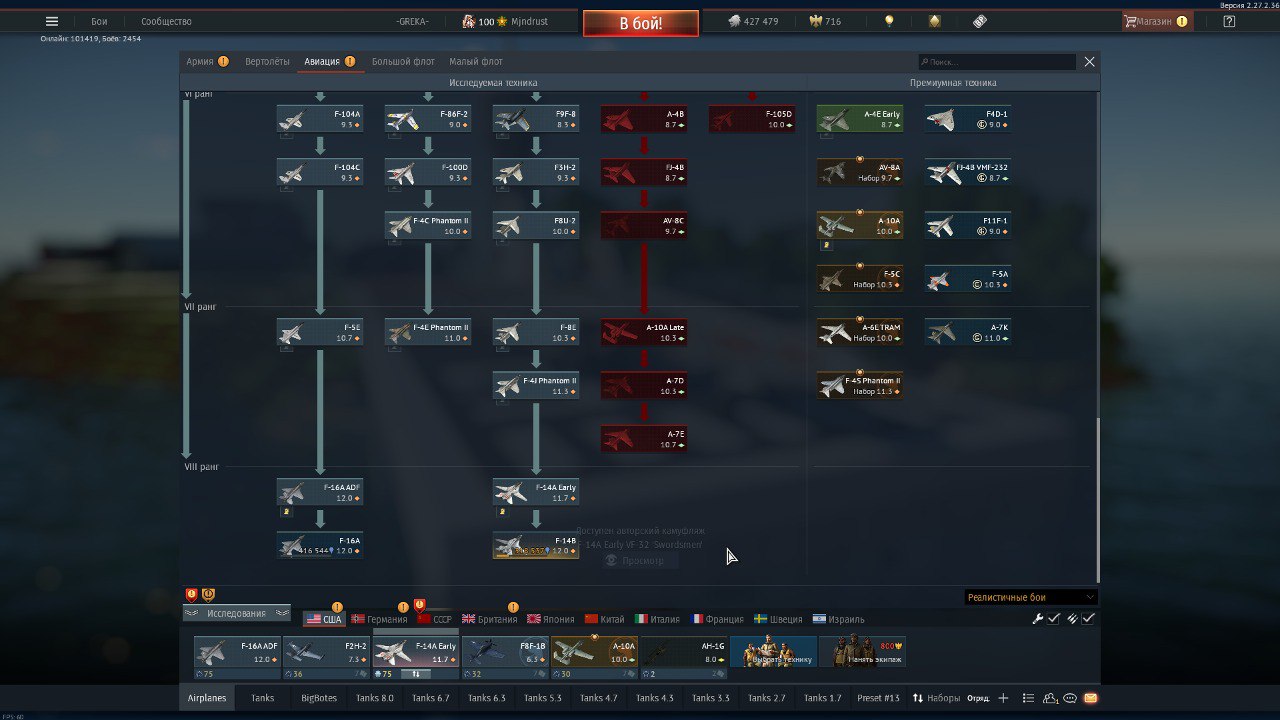The height and width of the screenshot is (720, 1280).
Task: Open the contacts icon near chat
Action: (x=1050, y=698)
